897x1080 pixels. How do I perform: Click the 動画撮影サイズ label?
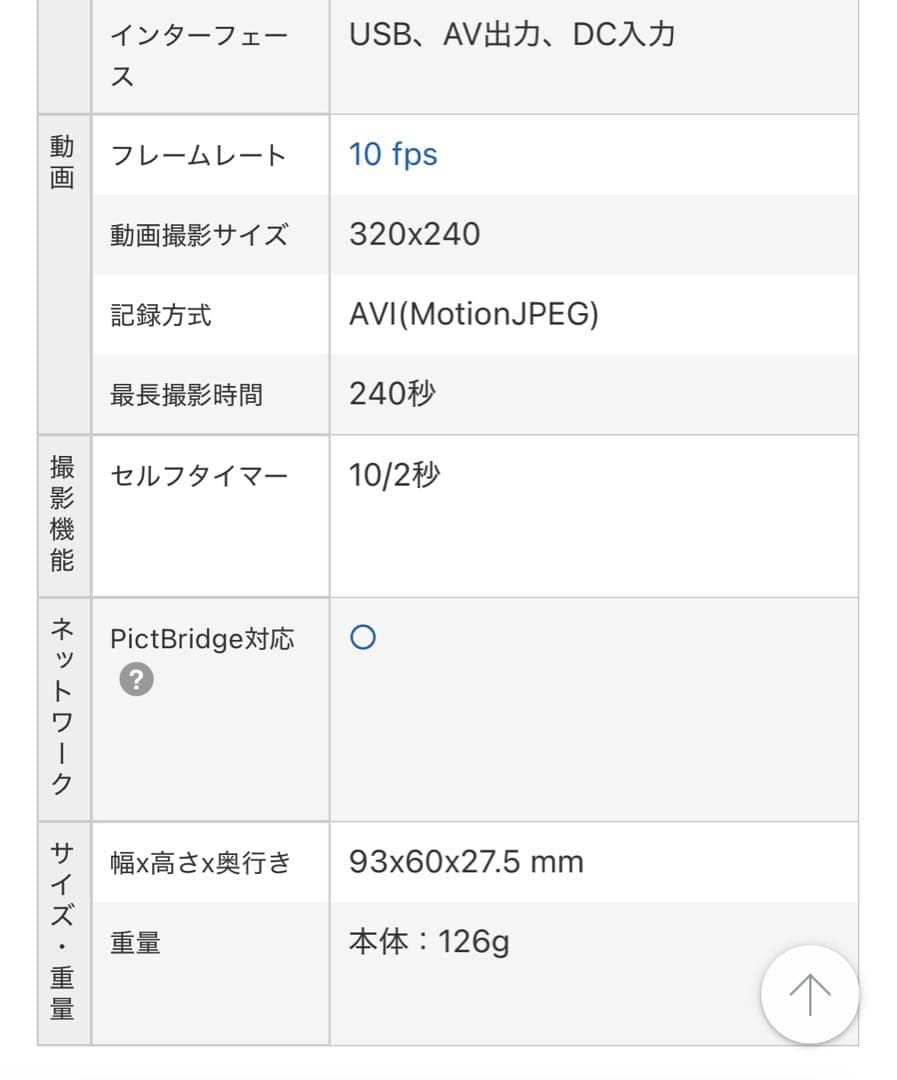pyautogui.click(x=198, y=236)
